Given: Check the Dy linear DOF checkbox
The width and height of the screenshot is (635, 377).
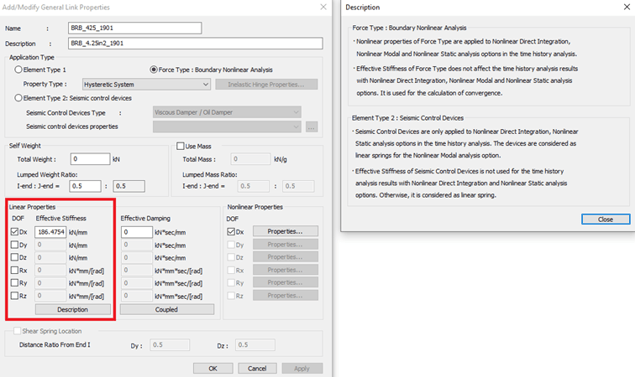Looking at the screenshot, I should point(15,245).
